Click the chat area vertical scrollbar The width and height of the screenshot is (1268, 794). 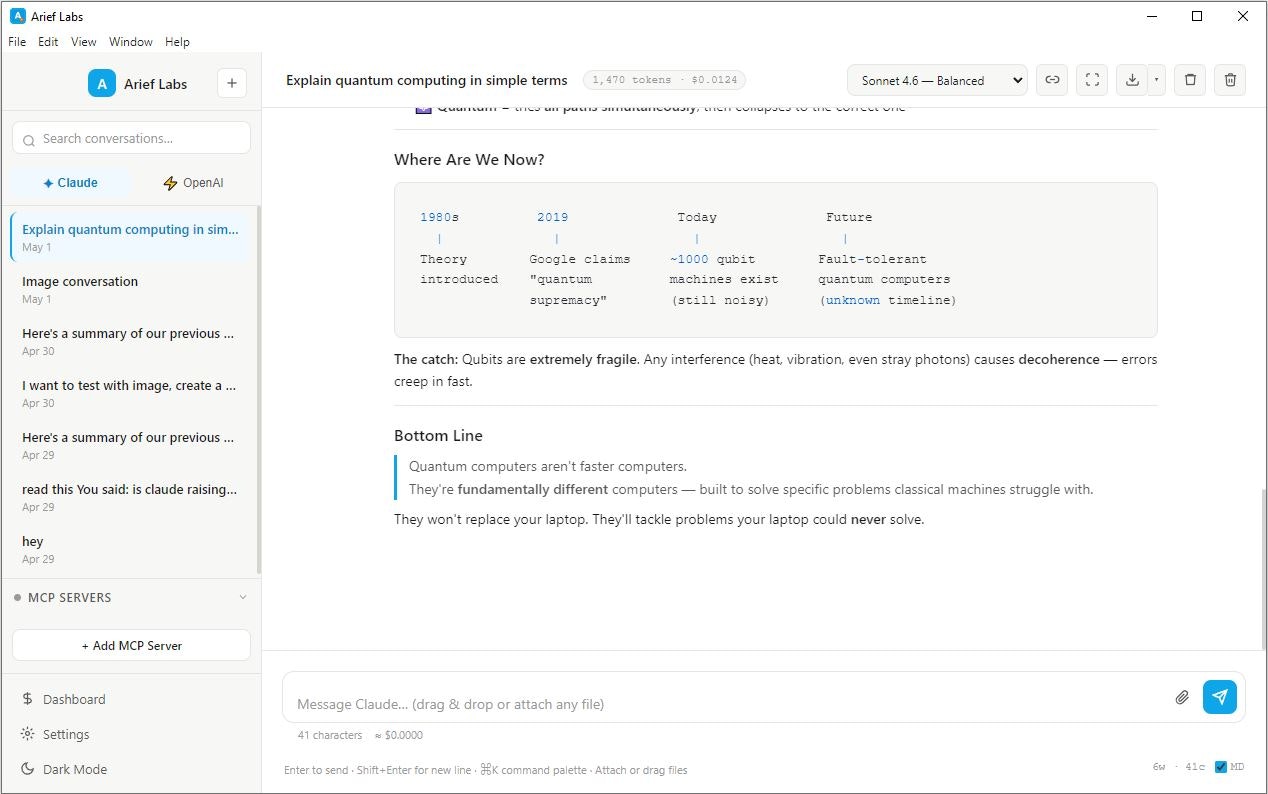pyautogui.click(x=1263, y=570)
